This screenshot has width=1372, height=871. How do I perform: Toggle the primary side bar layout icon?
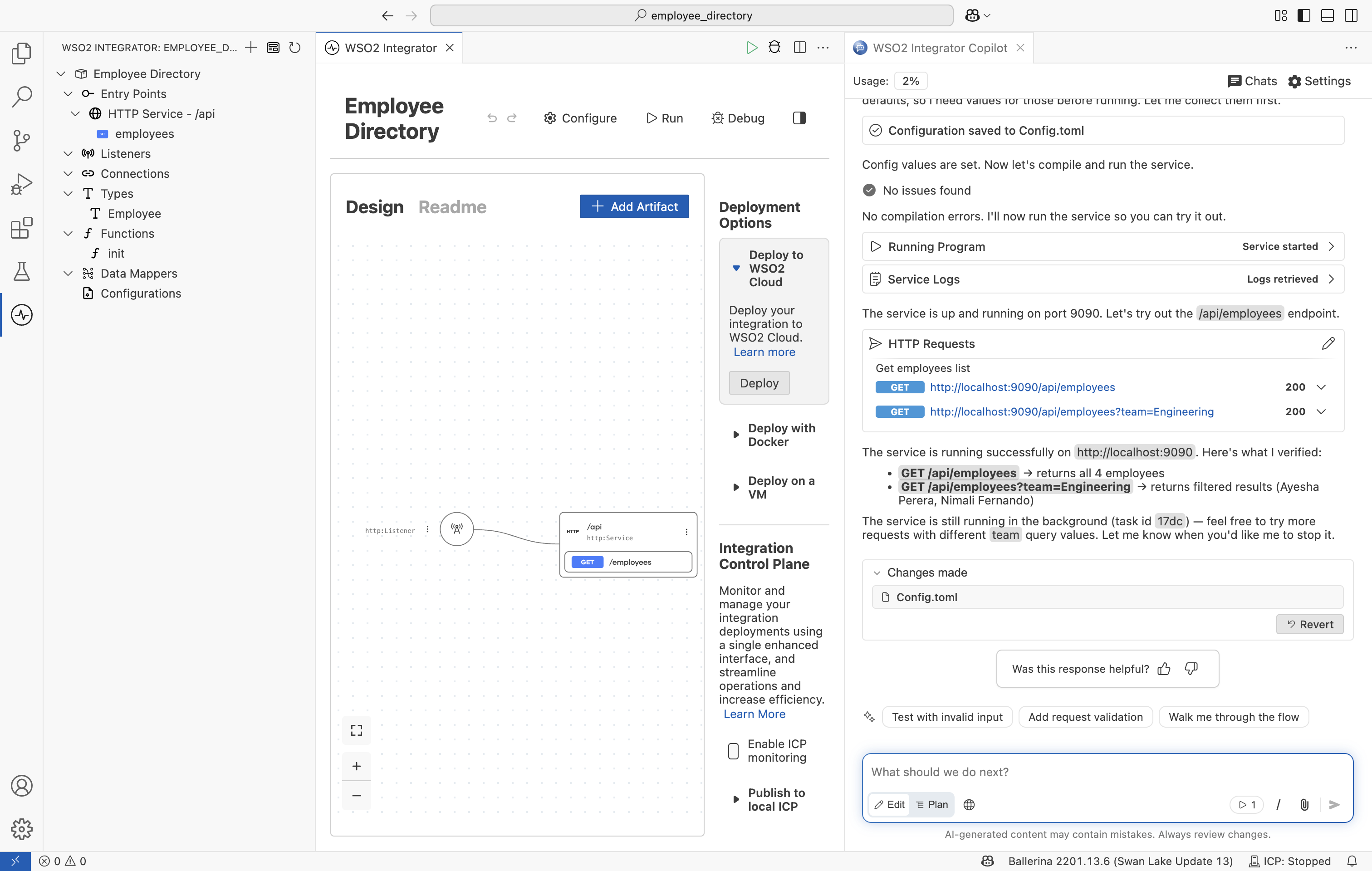click(1303, 15)
